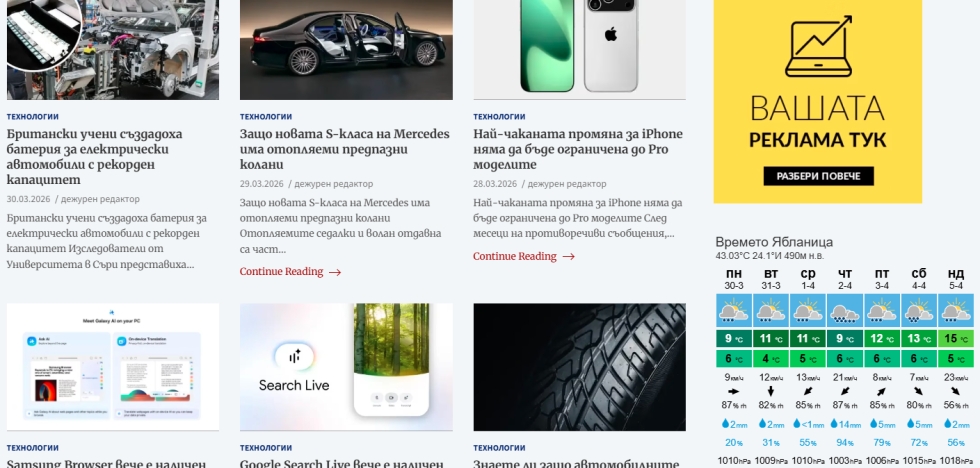Screen dimensions: 980x468
Task: Click Monday's rain drop precipitation icon
Action: tap(726, 424)
